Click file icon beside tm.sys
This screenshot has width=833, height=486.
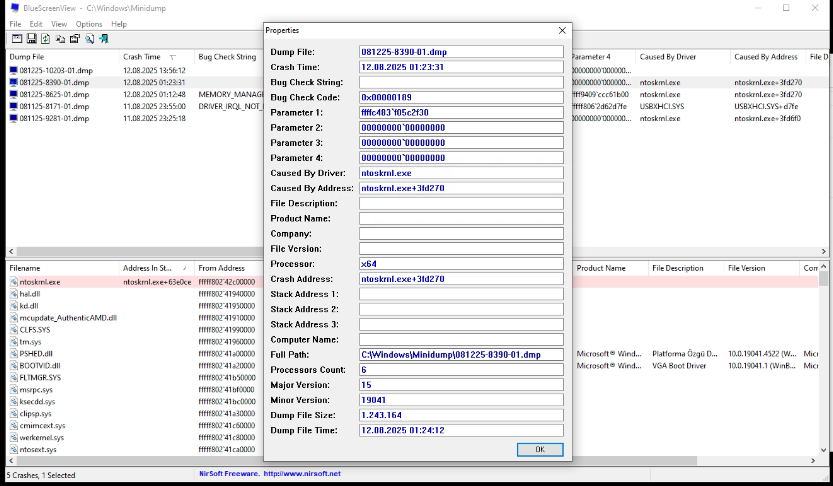tap(14, 342)
